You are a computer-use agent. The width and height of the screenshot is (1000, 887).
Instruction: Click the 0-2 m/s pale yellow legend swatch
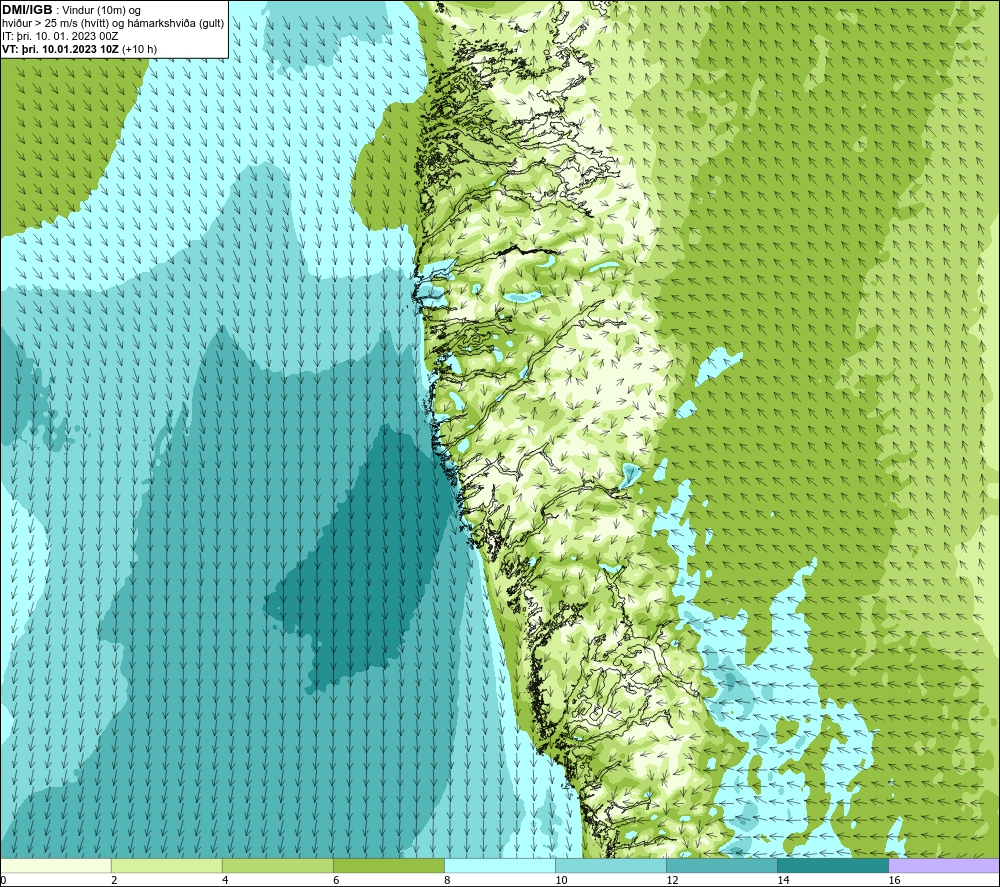[x=56, y=866]
